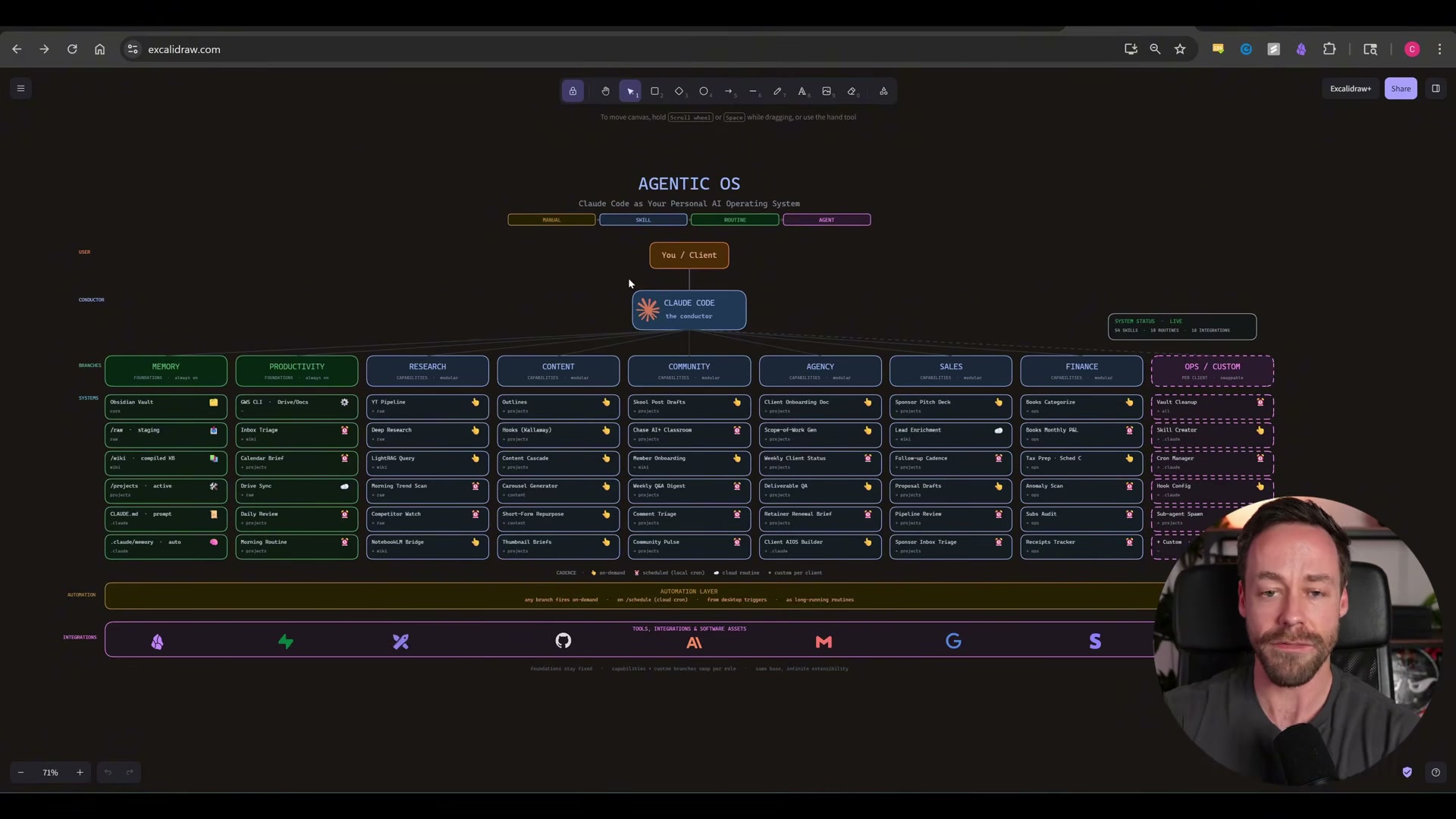The width and height of the screenshot is (1456, 819).
Task: Reset zoom via the 71% label
Action: point(50,772)
